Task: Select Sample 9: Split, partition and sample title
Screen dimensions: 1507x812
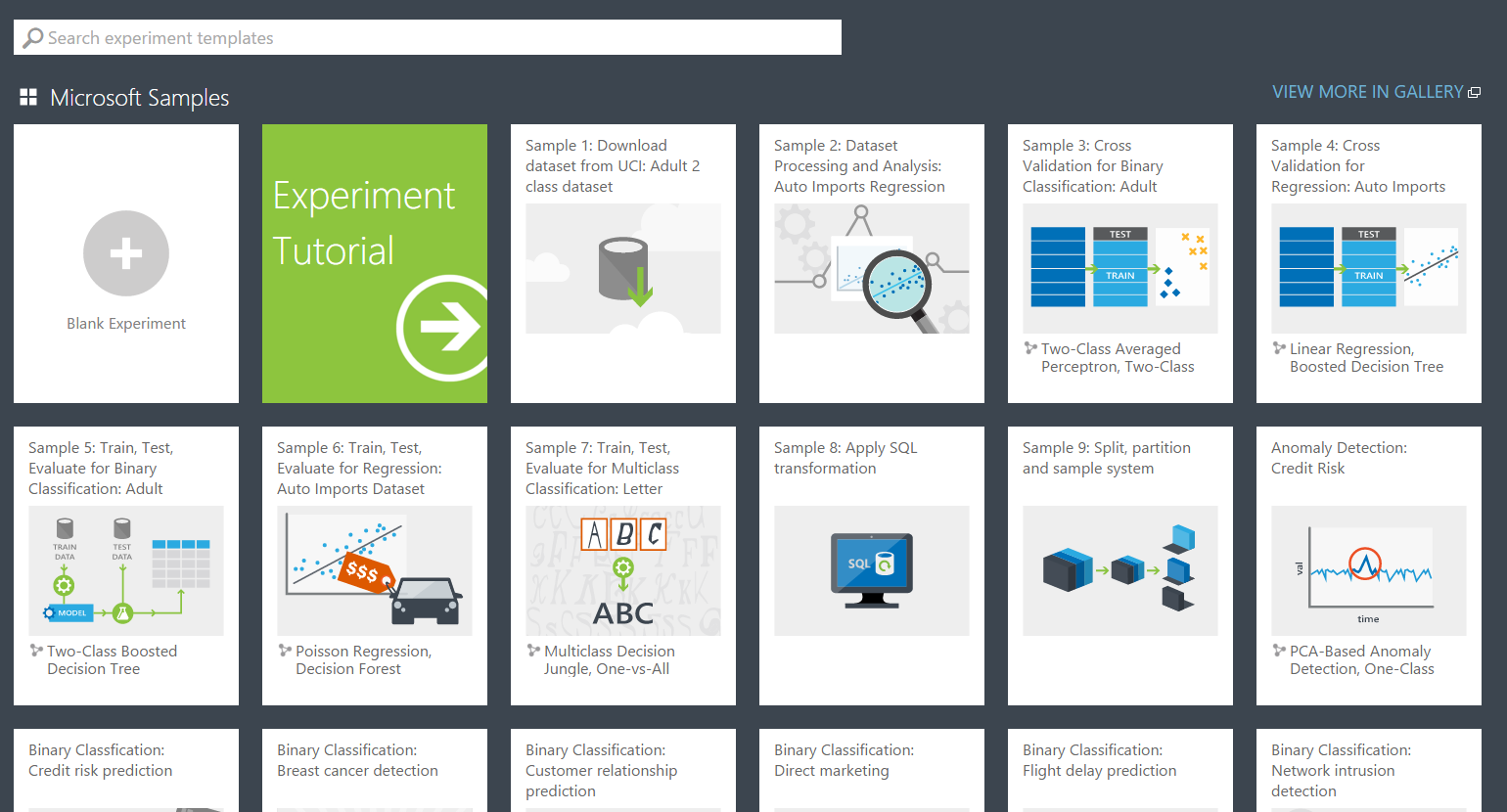Action: [x=1107, y=458]
